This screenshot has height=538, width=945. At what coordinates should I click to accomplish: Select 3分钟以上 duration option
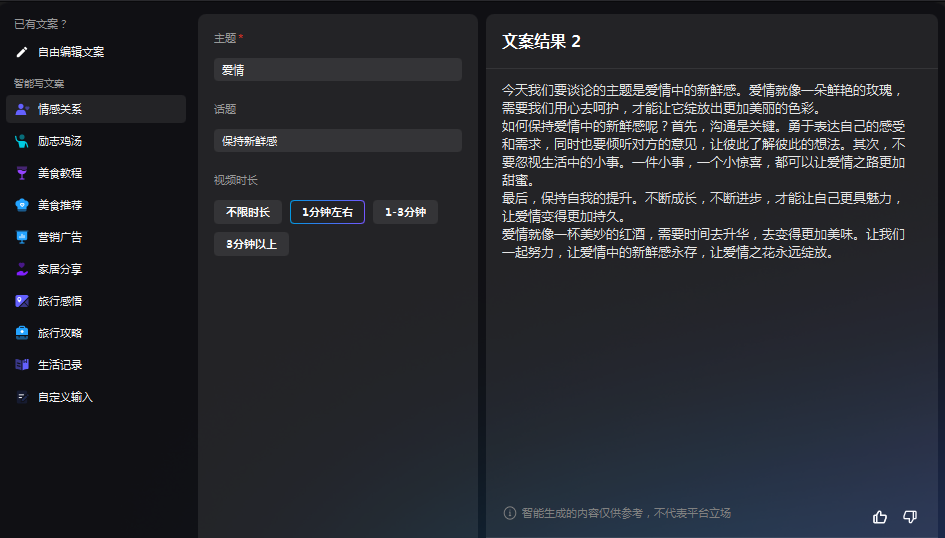coord(251,244)
